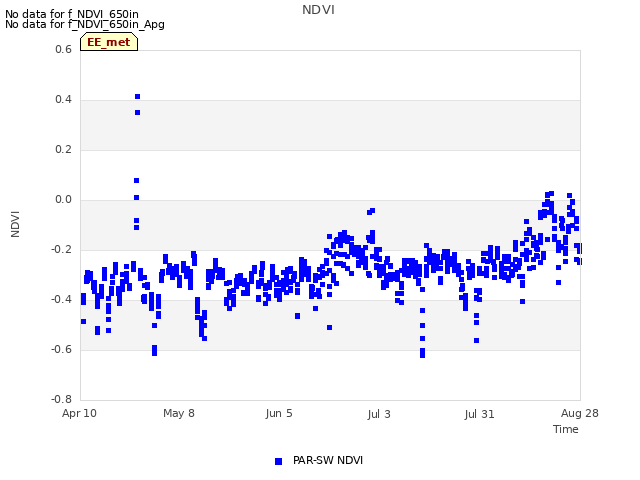
Task: Click the PAR-SW NDVI legend swatch
Action: point(278,461)
